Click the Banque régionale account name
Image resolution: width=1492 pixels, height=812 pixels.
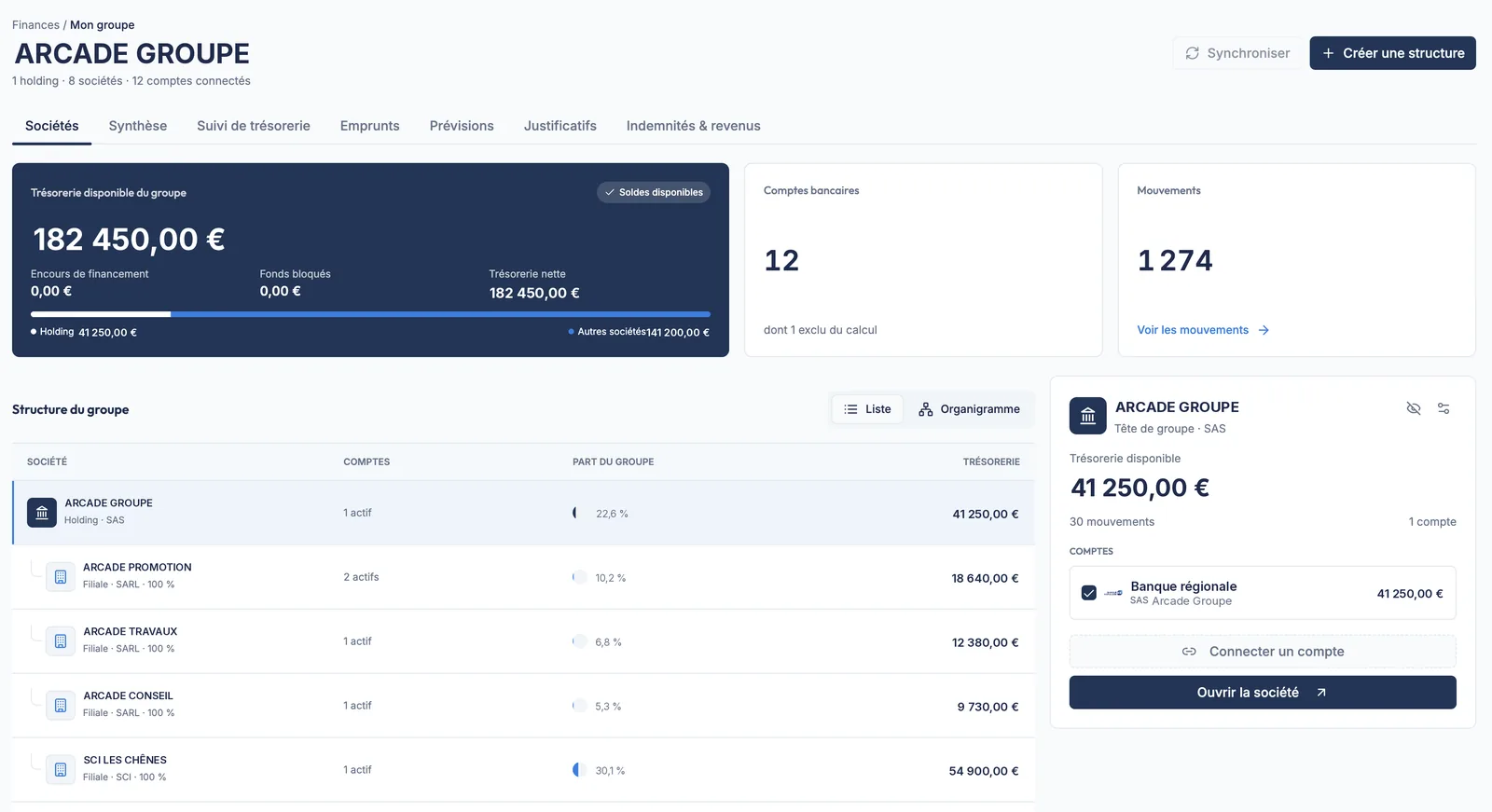[1183, 586]
